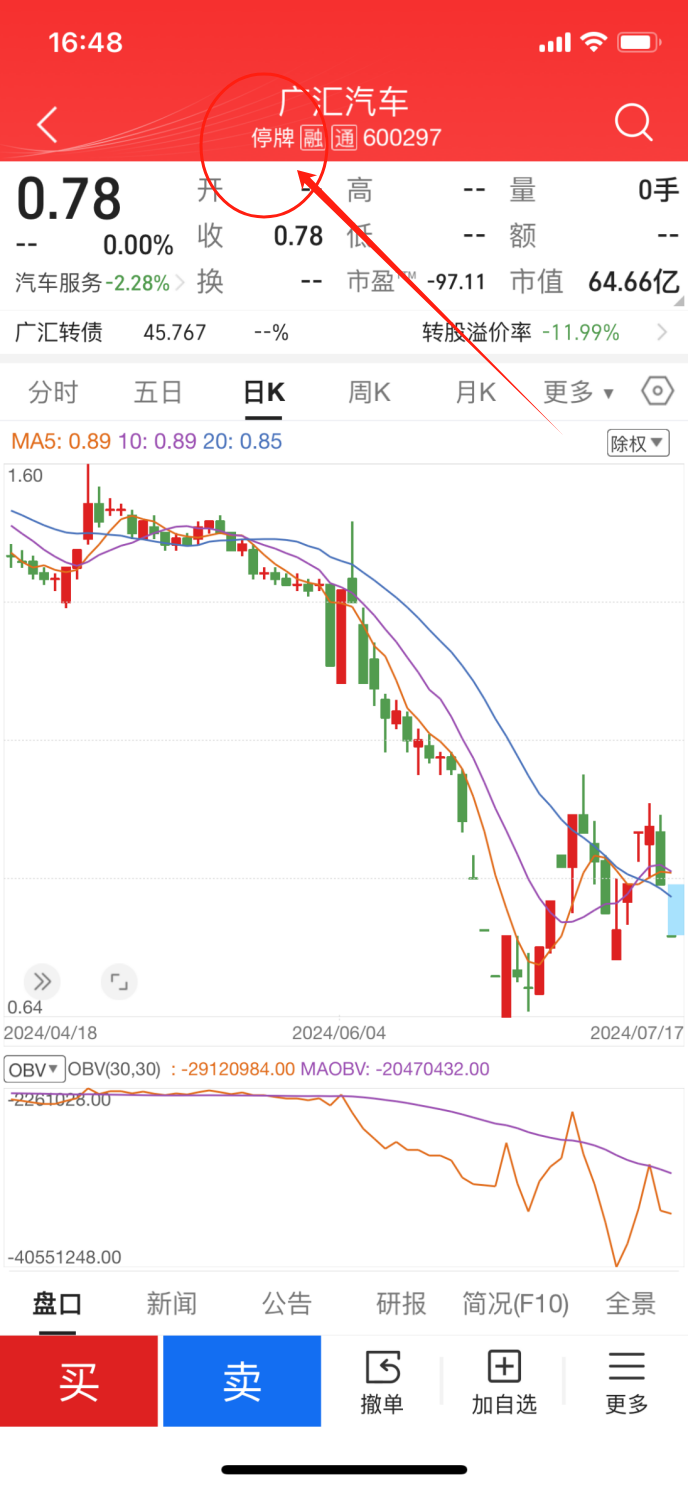The image size is (688, 1489).
Task: Tap the 2024/07/17 date label
Action: [x=636, y=1032]
